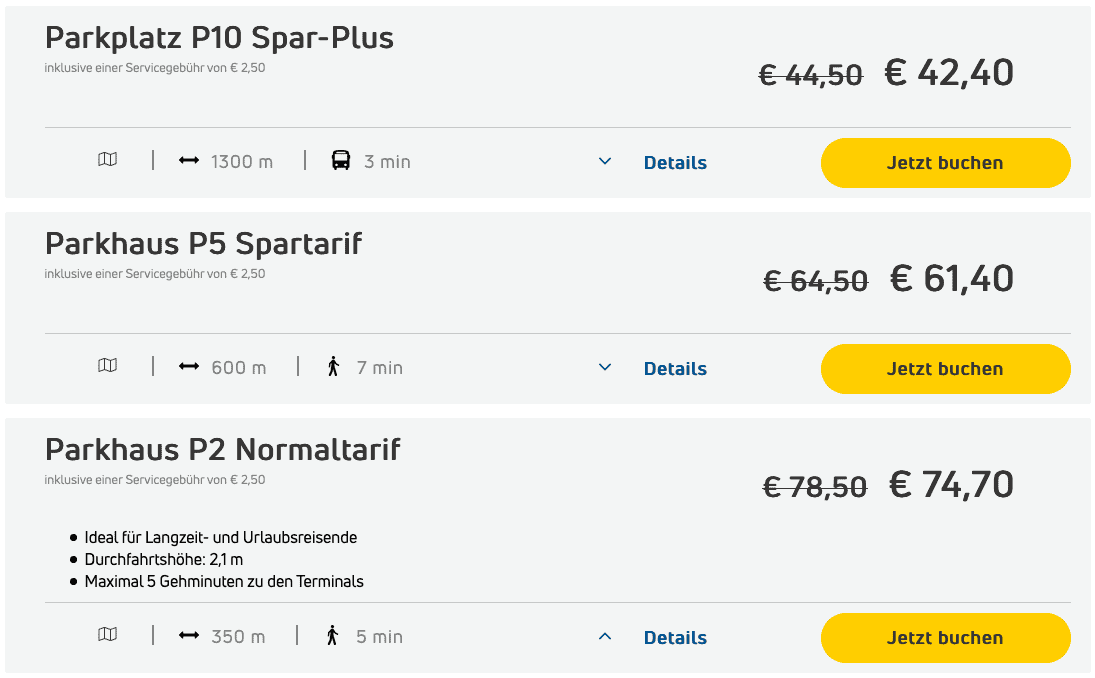The width and height of the screenshot is (1095, 678).
Task: Expand details chevron for Parkplatz P10 Spar-Plus
Action: [605, 162]
